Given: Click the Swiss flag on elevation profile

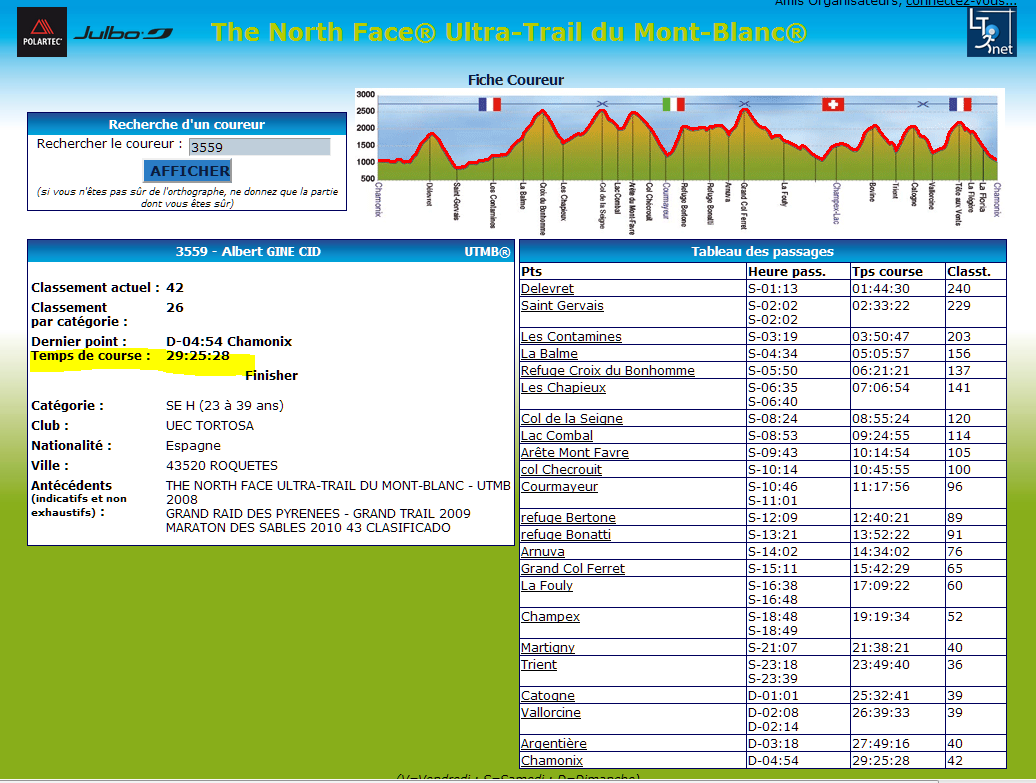Looking at the screenshot, I should (832, 104).
